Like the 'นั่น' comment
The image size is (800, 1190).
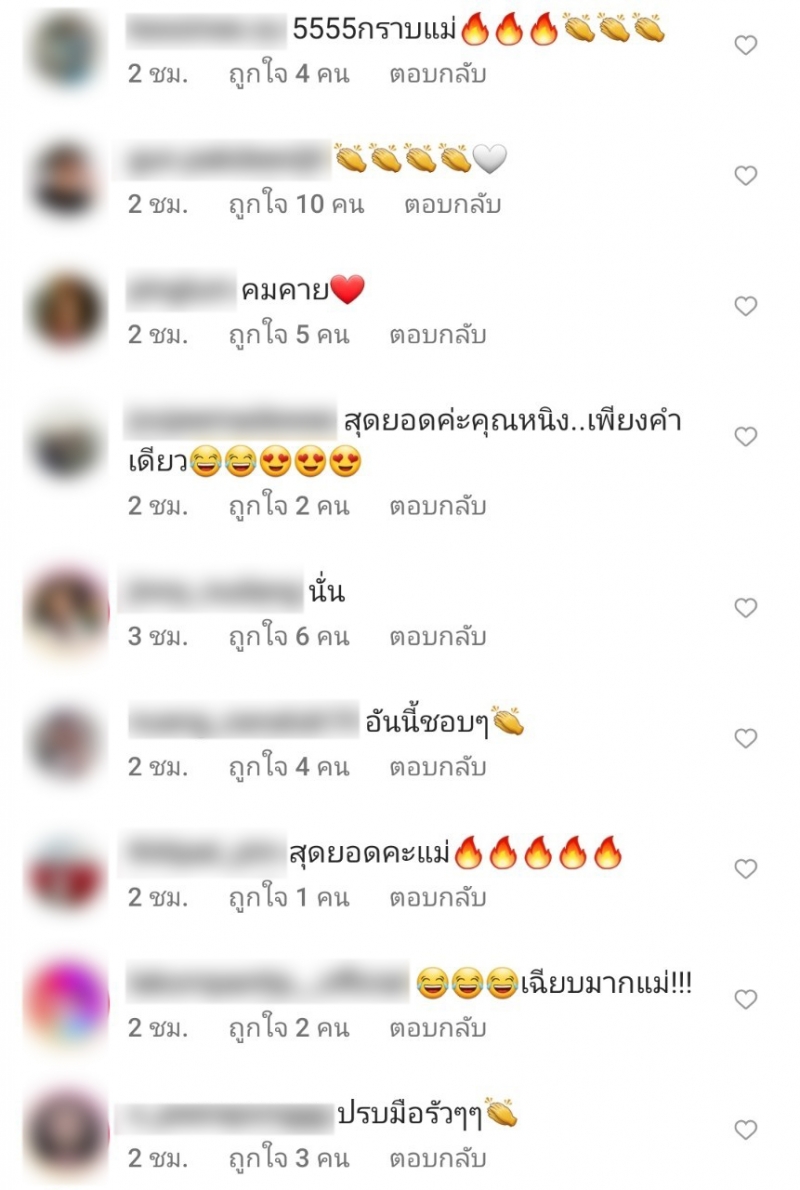746,608
